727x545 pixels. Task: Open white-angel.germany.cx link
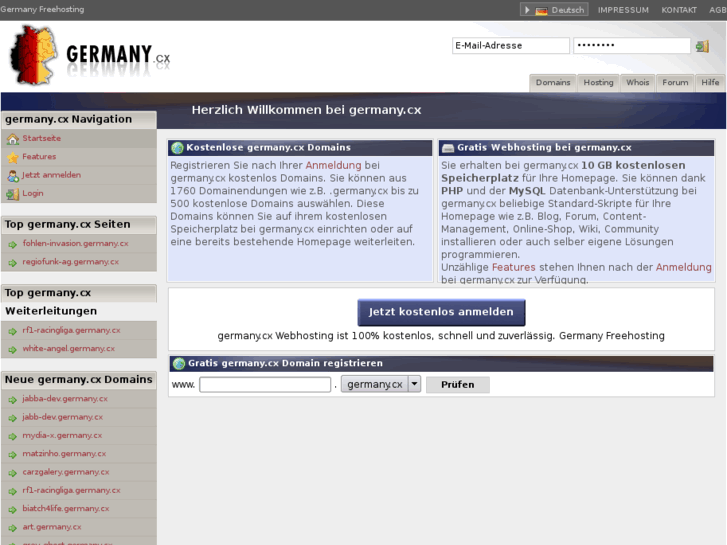(69, 349)
